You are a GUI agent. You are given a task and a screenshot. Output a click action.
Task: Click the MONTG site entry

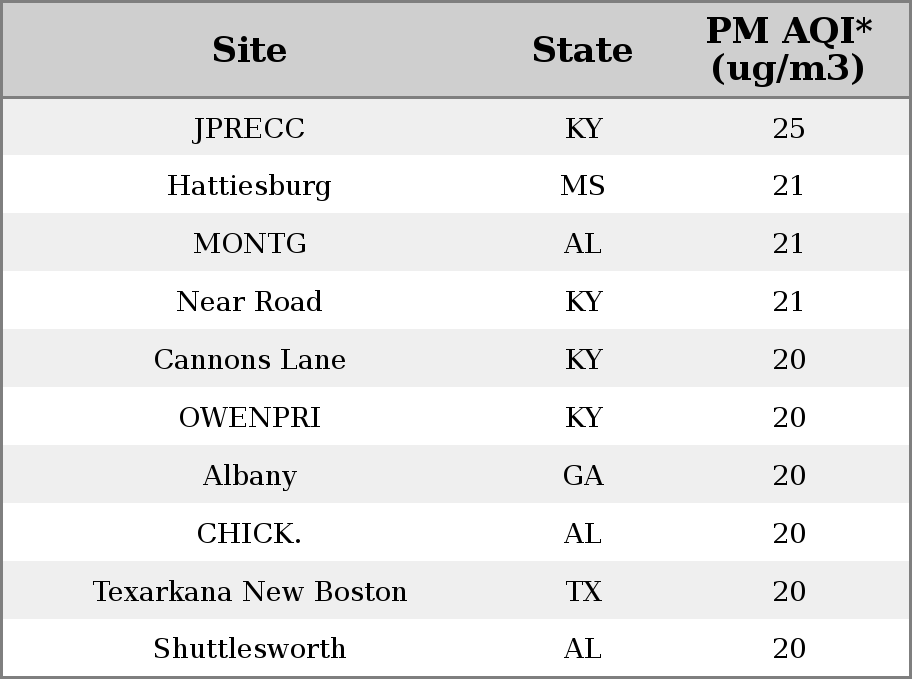click(x=250, y=243)
